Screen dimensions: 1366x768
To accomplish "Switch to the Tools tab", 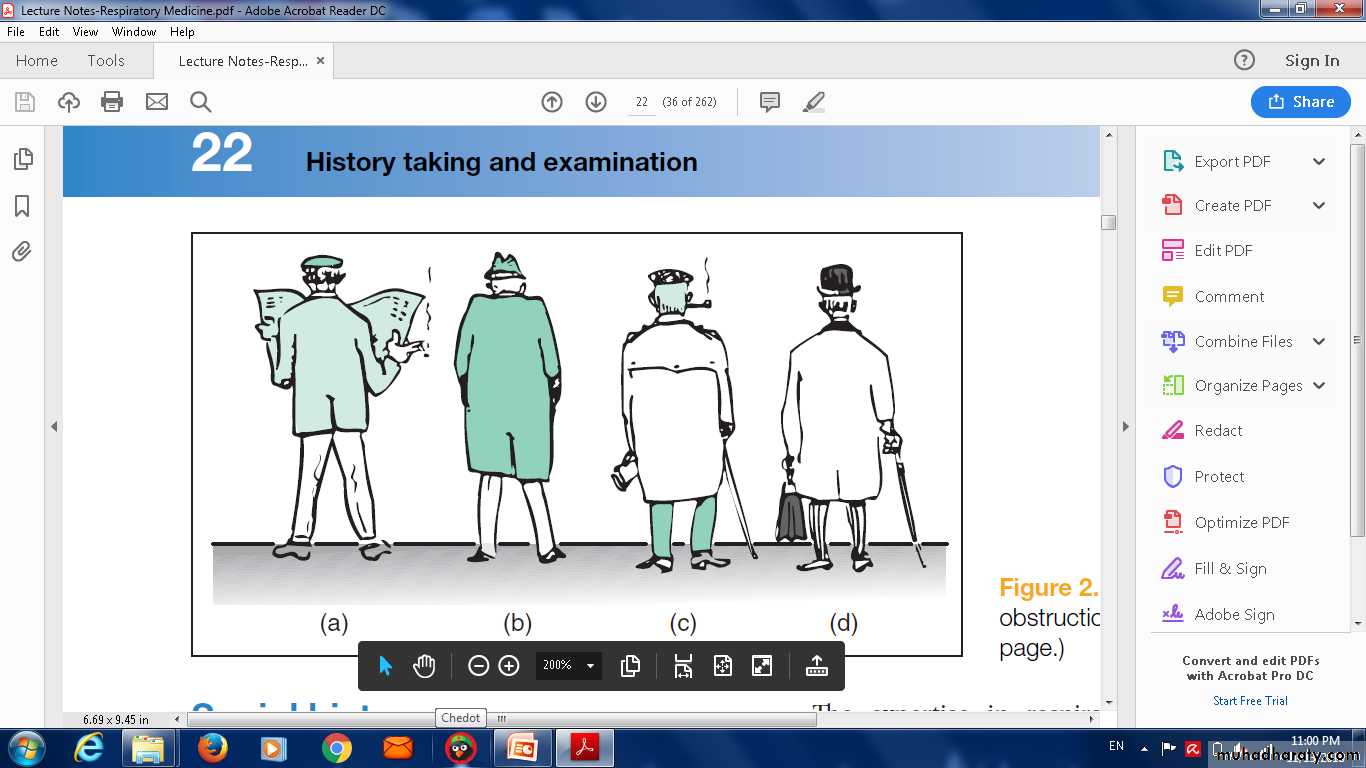I will pyautogui.click(x=106, y=61).
